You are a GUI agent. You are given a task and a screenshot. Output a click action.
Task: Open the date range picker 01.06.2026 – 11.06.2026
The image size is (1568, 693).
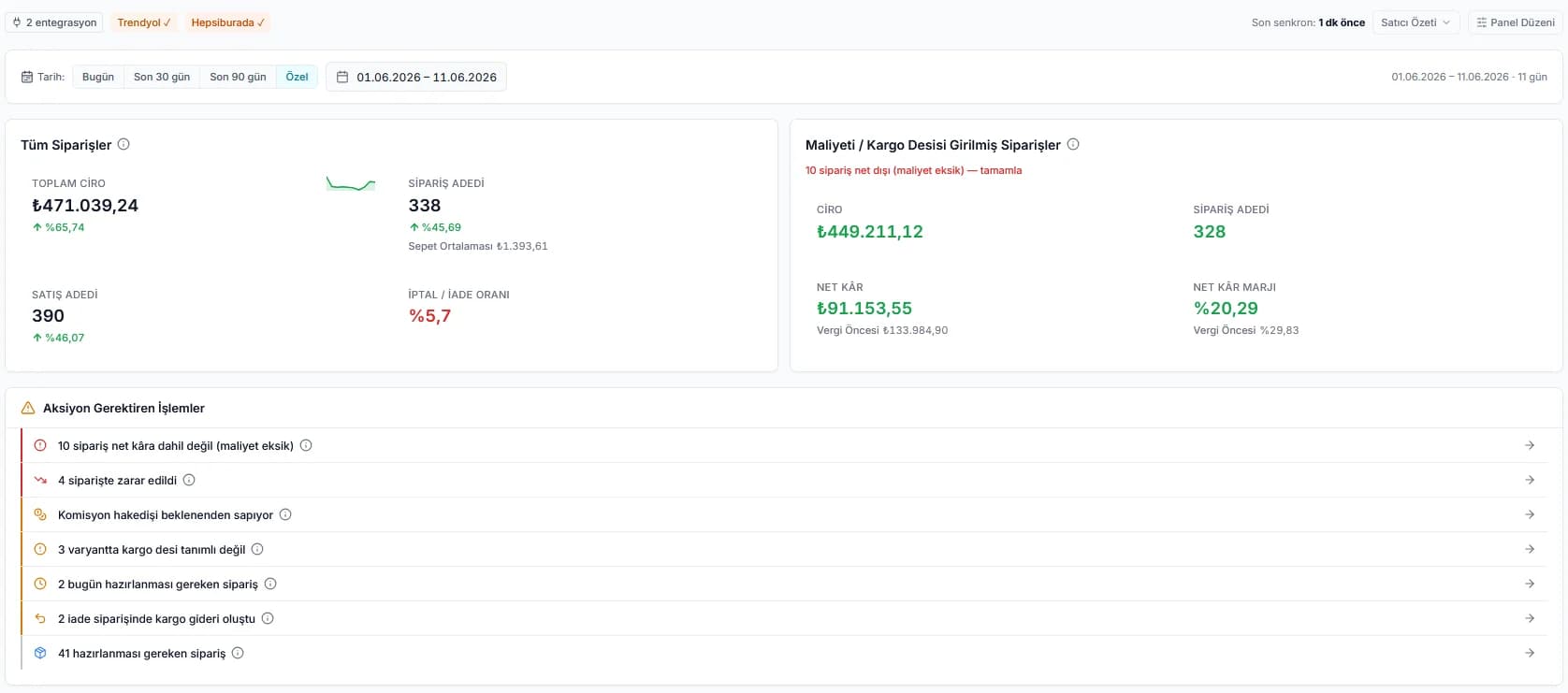(416, 77)
